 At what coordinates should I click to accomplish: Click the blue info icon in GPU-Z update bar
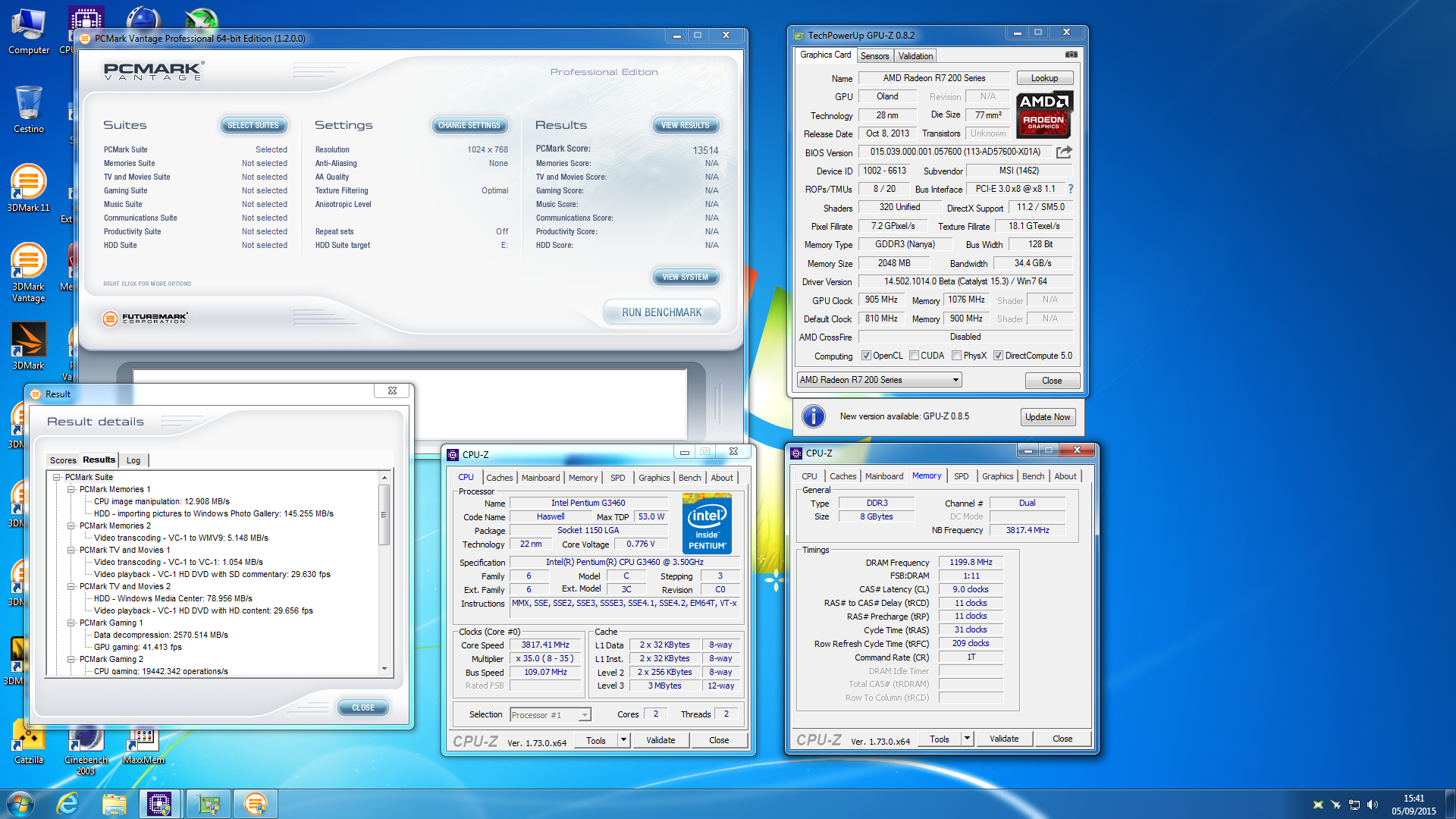(813, 416)
